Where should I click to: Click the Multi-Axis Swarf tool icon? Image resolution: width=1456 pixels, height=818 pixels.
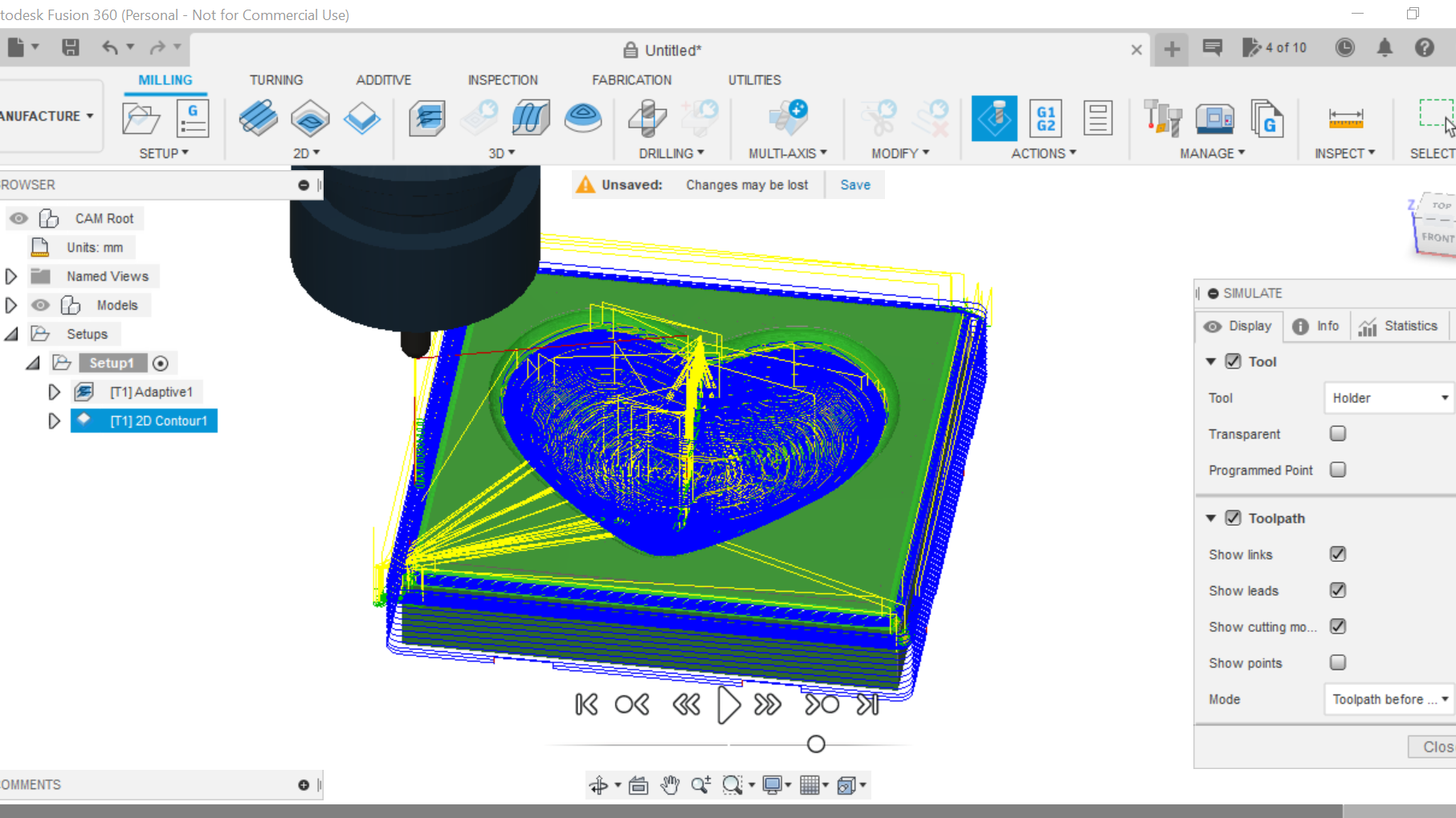[787, 119]
